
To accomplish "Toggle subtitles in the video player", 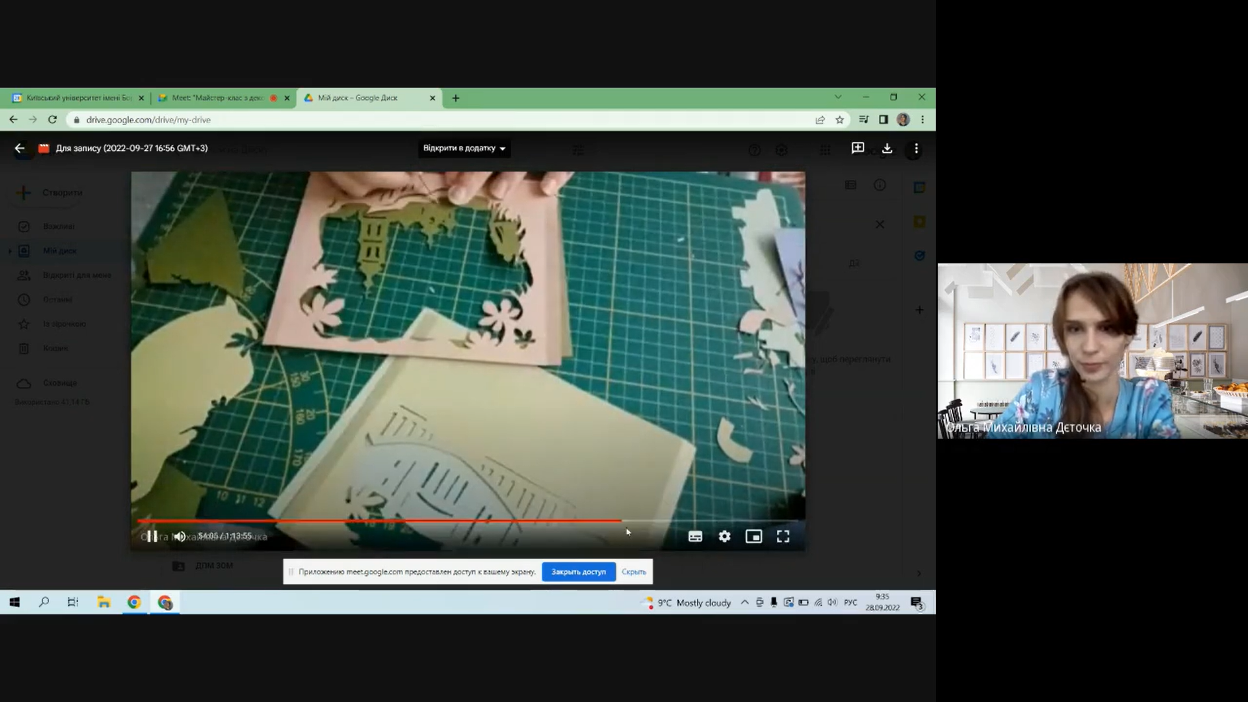I will [x=695, y=536].
